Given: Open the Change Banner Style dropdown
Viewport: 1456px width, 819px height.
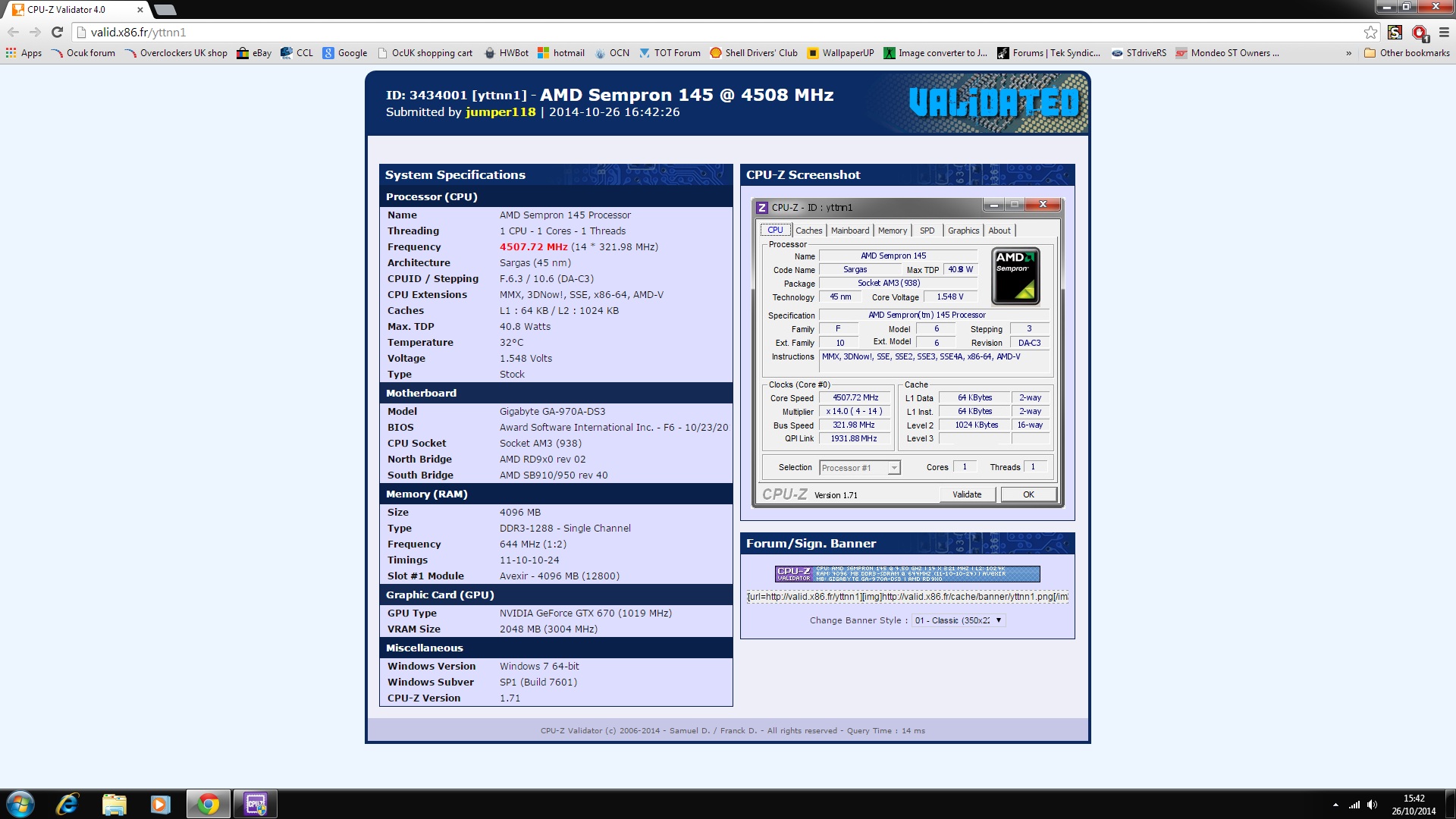Looking at the screenshot, I should click(x=959, y=620).
